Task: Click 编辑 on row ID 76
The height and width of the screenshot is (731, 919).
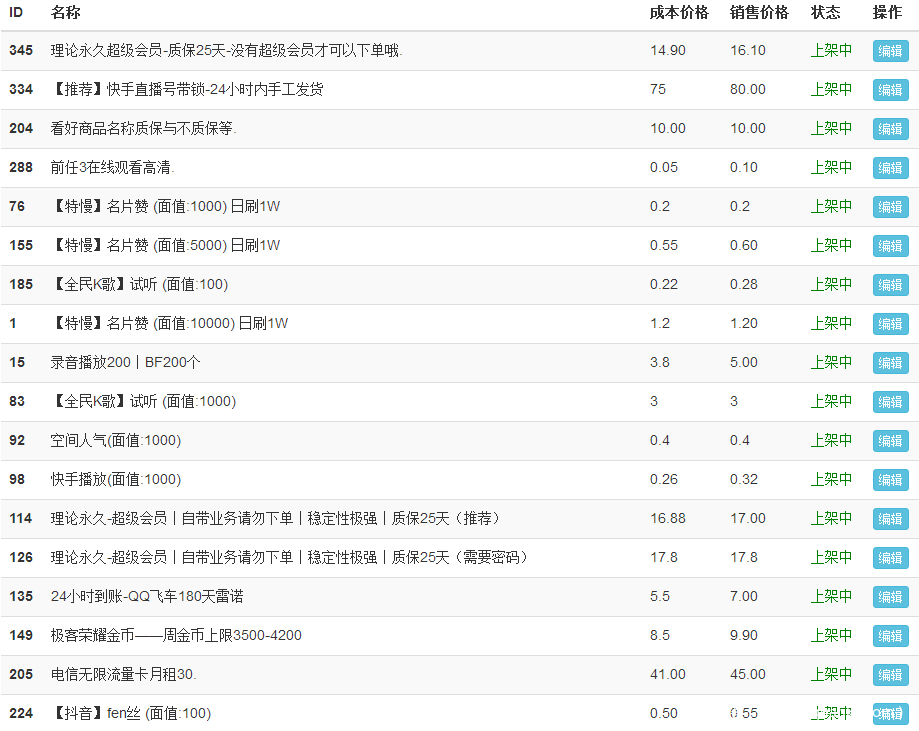Action: pos(890,207)
